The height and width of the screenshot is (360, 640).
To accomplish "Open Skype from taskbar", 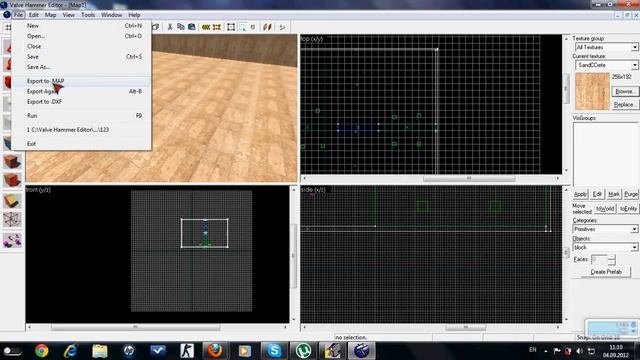I will [274, 351].
